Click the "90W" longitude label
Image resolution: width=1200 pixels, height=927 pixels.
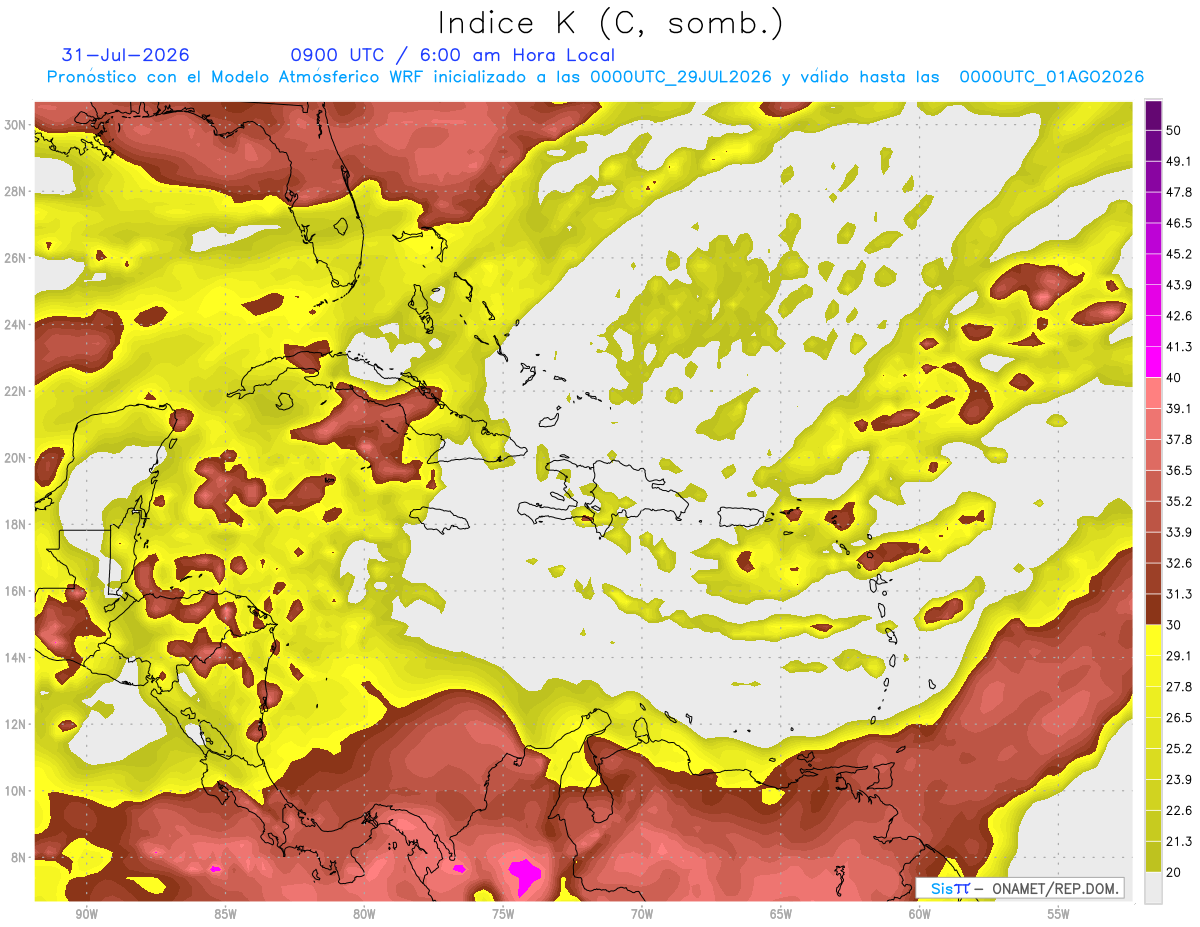click(86, 914)
